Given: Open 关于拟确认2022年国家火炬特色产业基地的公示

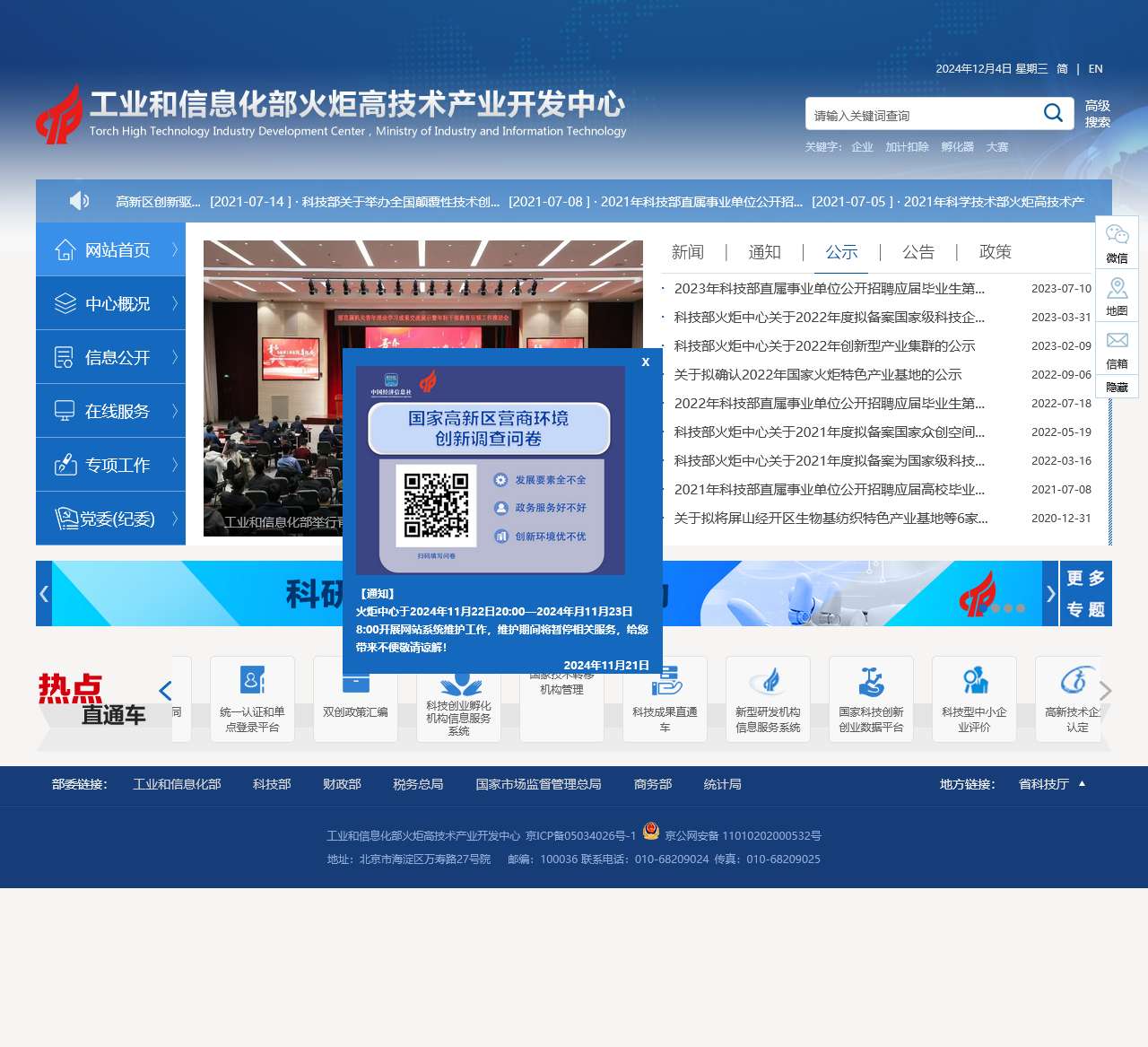Looking at the screenshot, I should [818, 375].
